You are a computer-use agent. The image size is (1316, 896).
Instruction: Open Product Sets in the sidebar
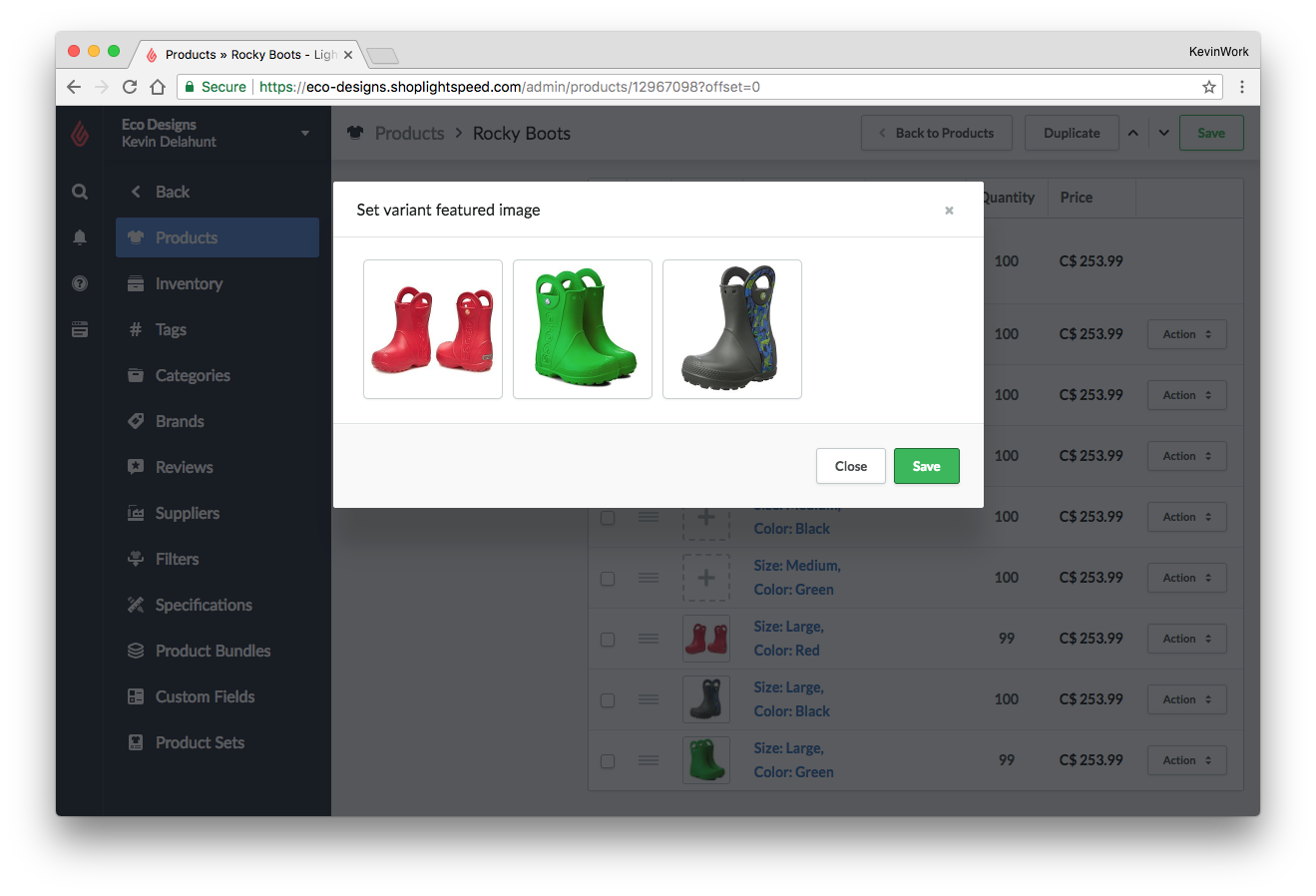pyautogui.click(x=218, y=742)
